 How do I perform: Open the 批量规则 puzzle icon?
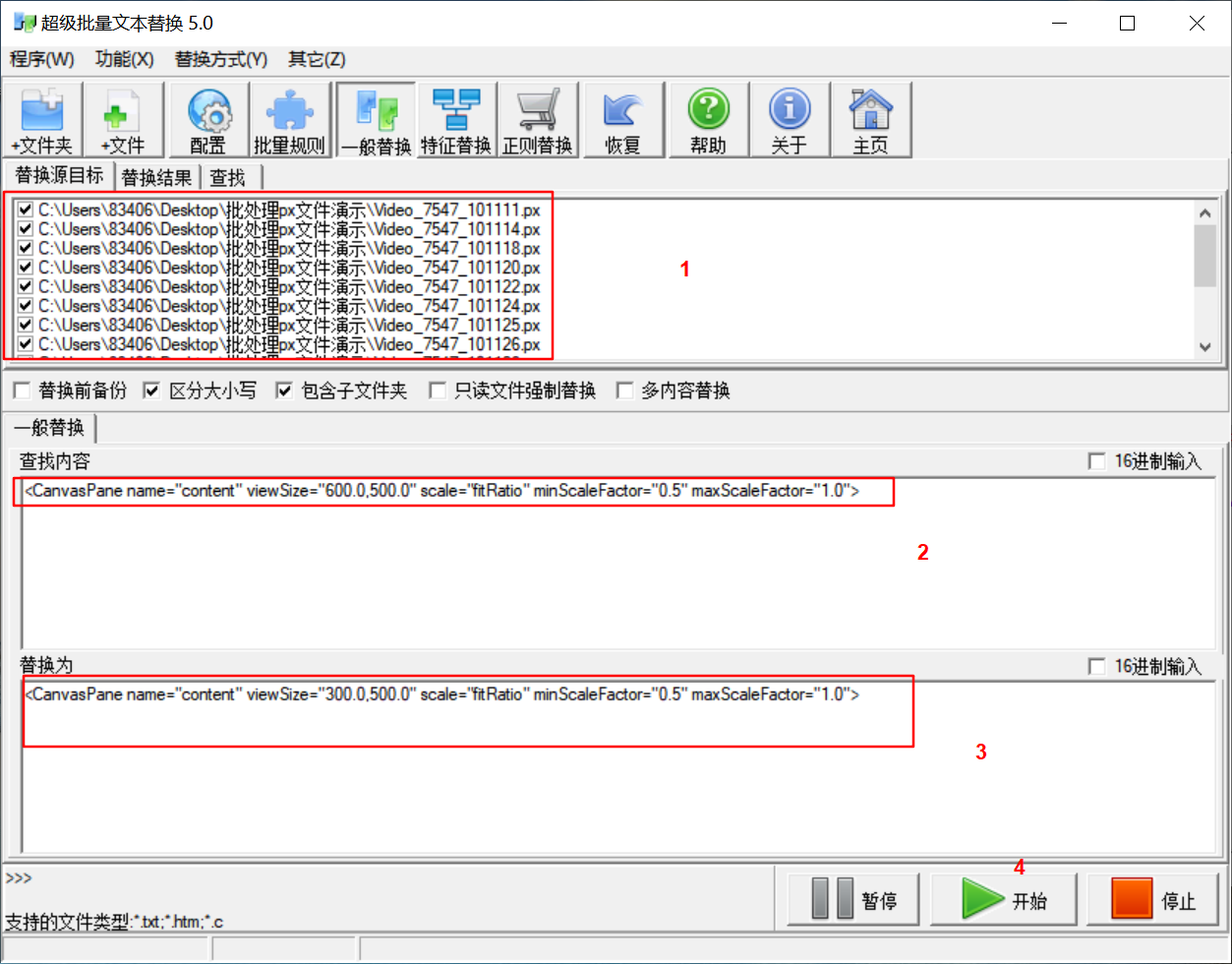[289, 120]
